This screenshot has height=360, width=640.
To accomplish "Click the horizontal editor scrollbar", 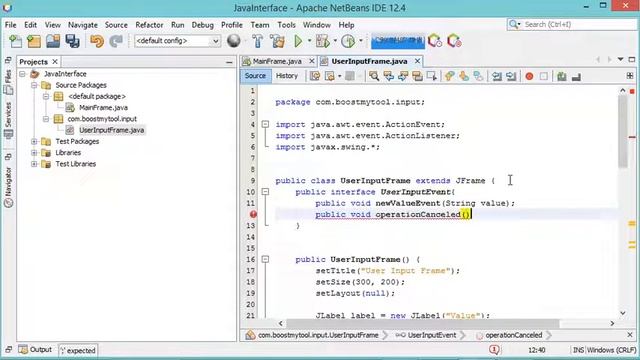I will [x=422, y=323].
